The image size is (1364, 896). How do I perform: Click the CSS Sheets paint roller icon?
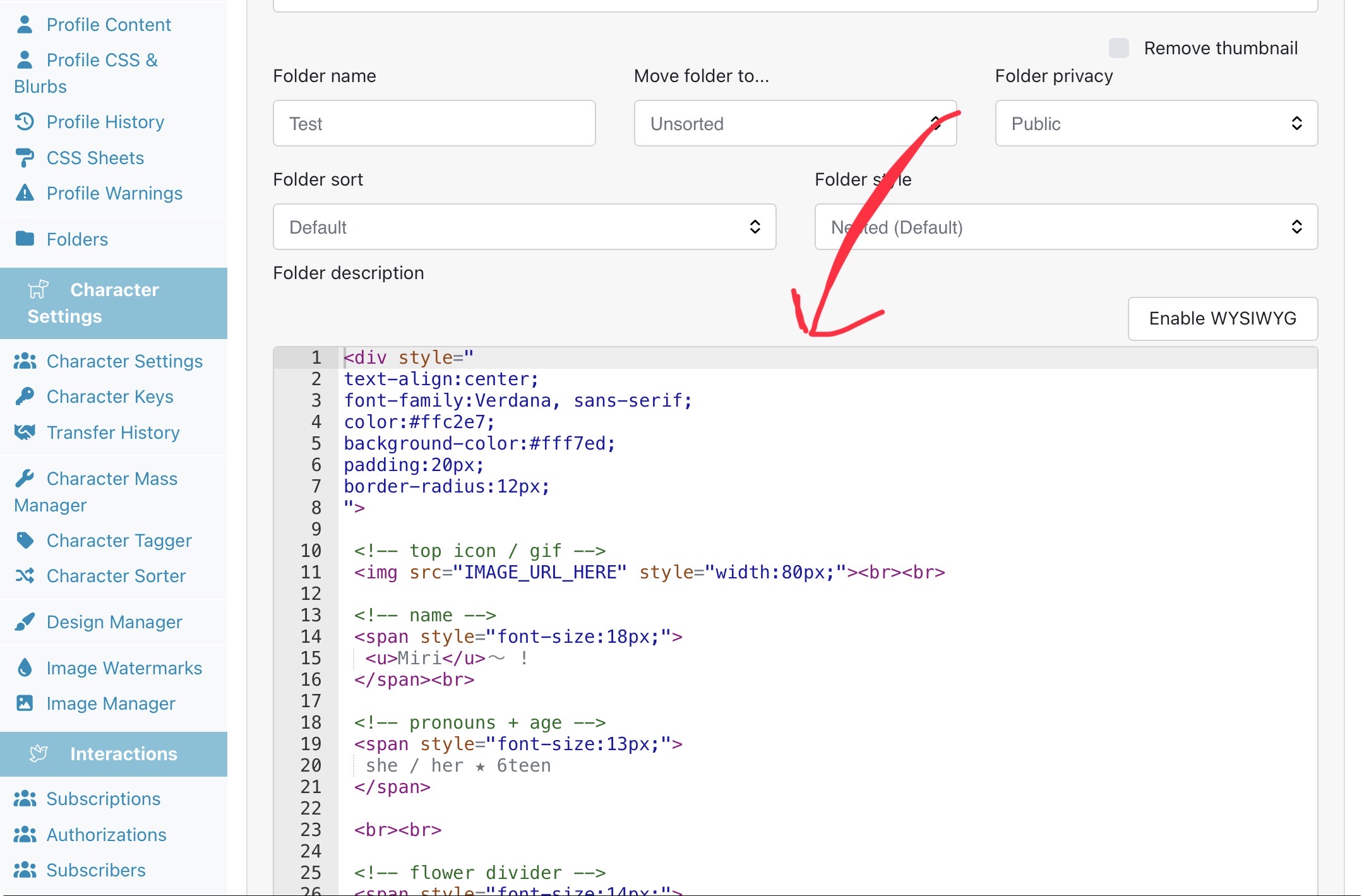[x=25, y=157]
